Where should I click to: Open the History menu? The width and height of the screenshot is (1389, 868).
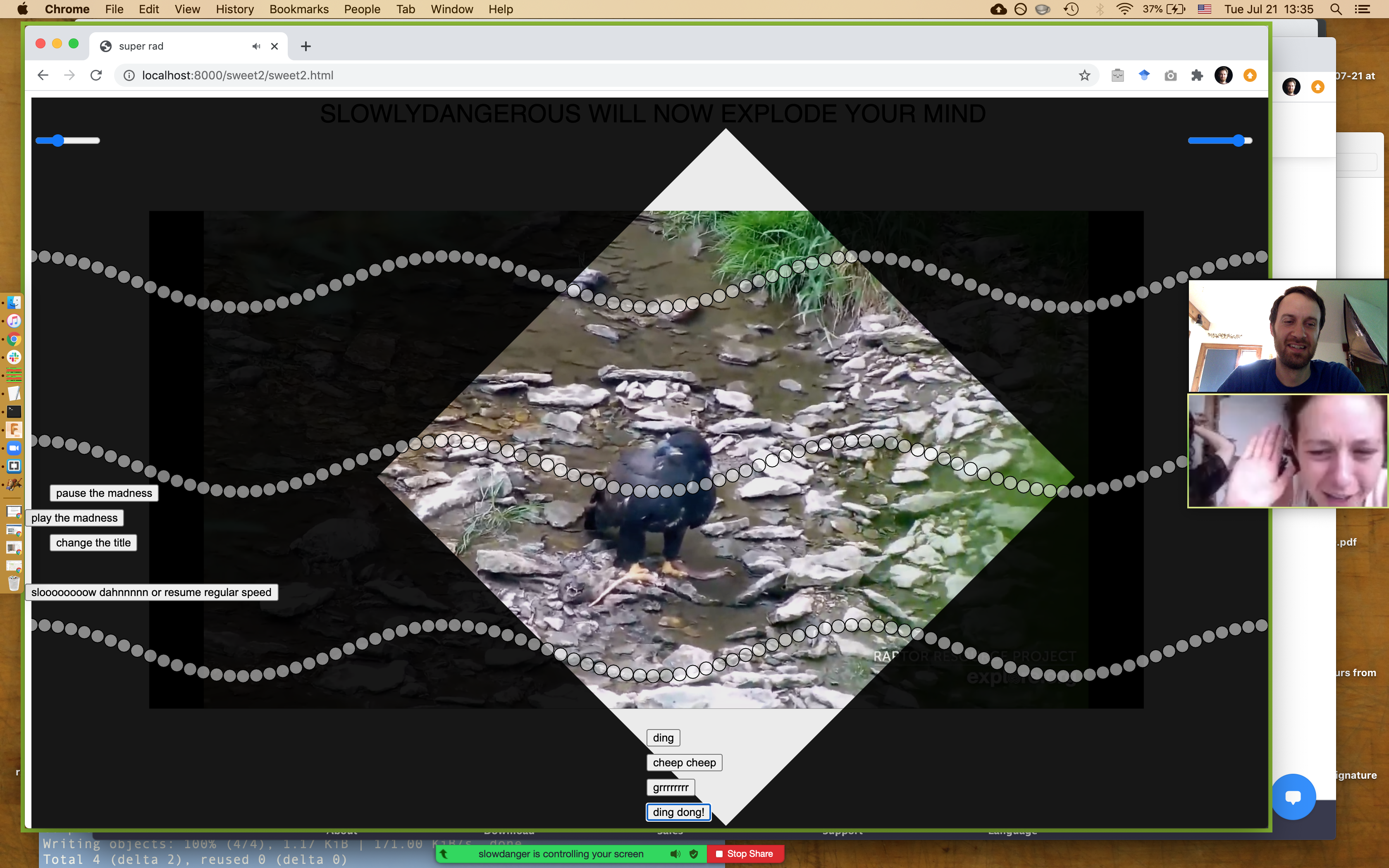coord(235,9)
